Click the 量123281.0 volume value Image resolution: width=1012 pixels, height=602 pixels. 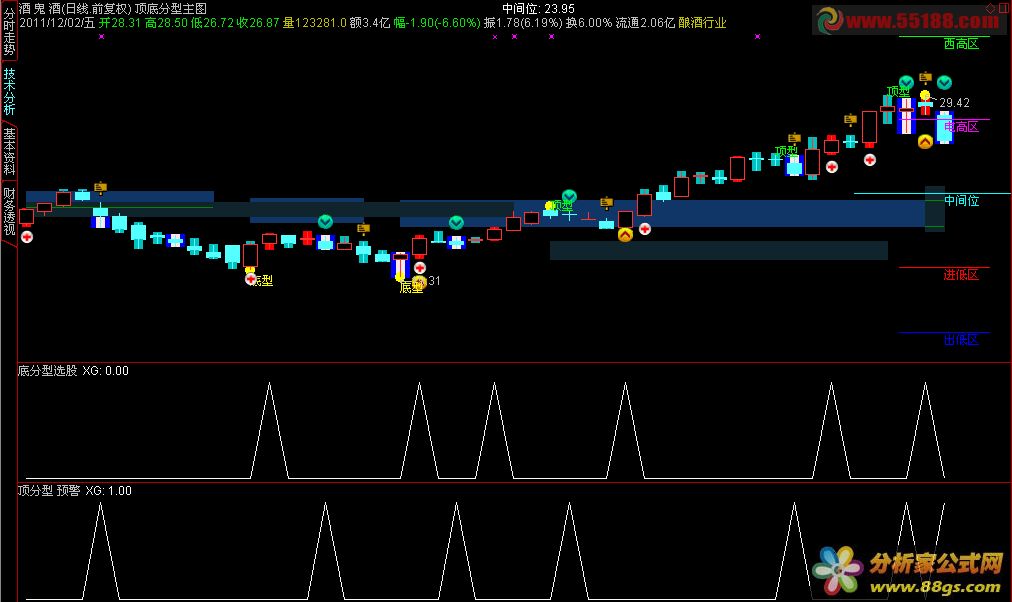[x=315, y=23]
